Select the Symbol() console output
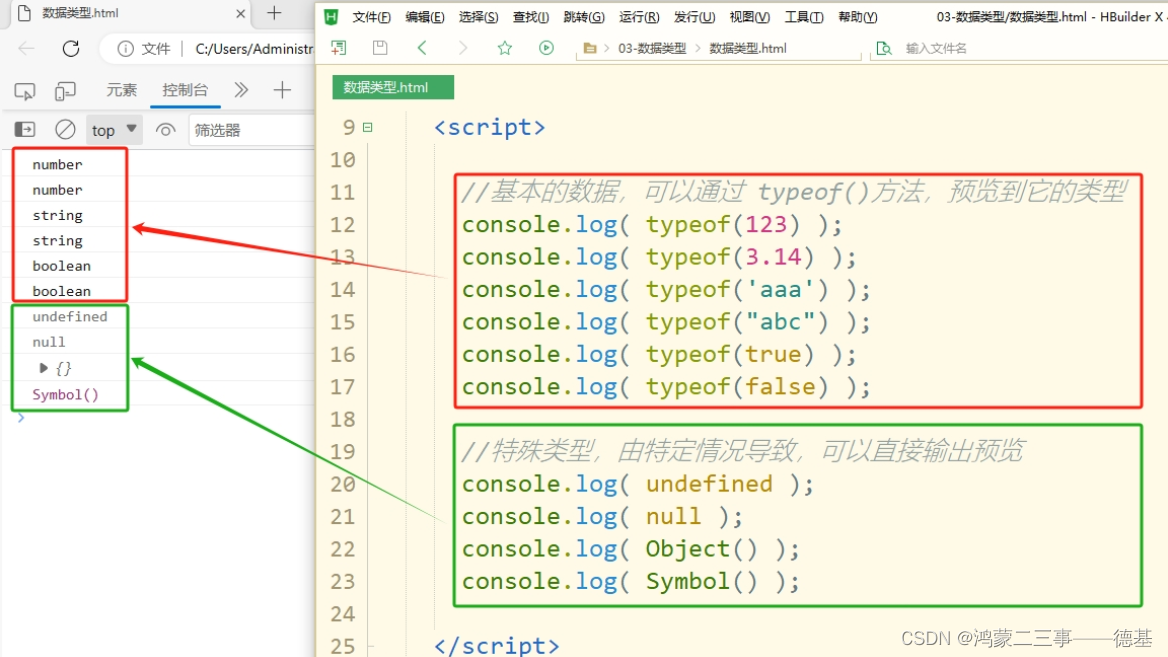The image size is (1168, 657). [66, 394]
